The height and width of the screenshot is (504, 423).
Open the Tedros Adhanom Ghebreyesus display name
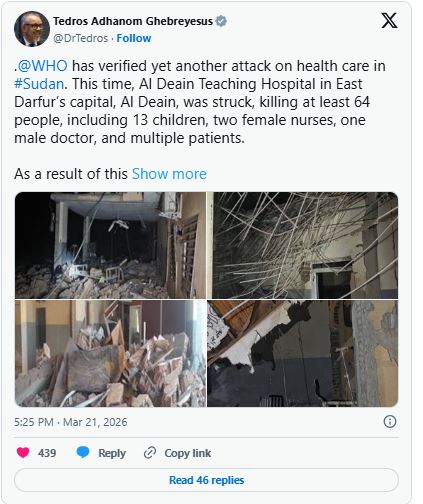pyautogui.click(x=133, y=21)
